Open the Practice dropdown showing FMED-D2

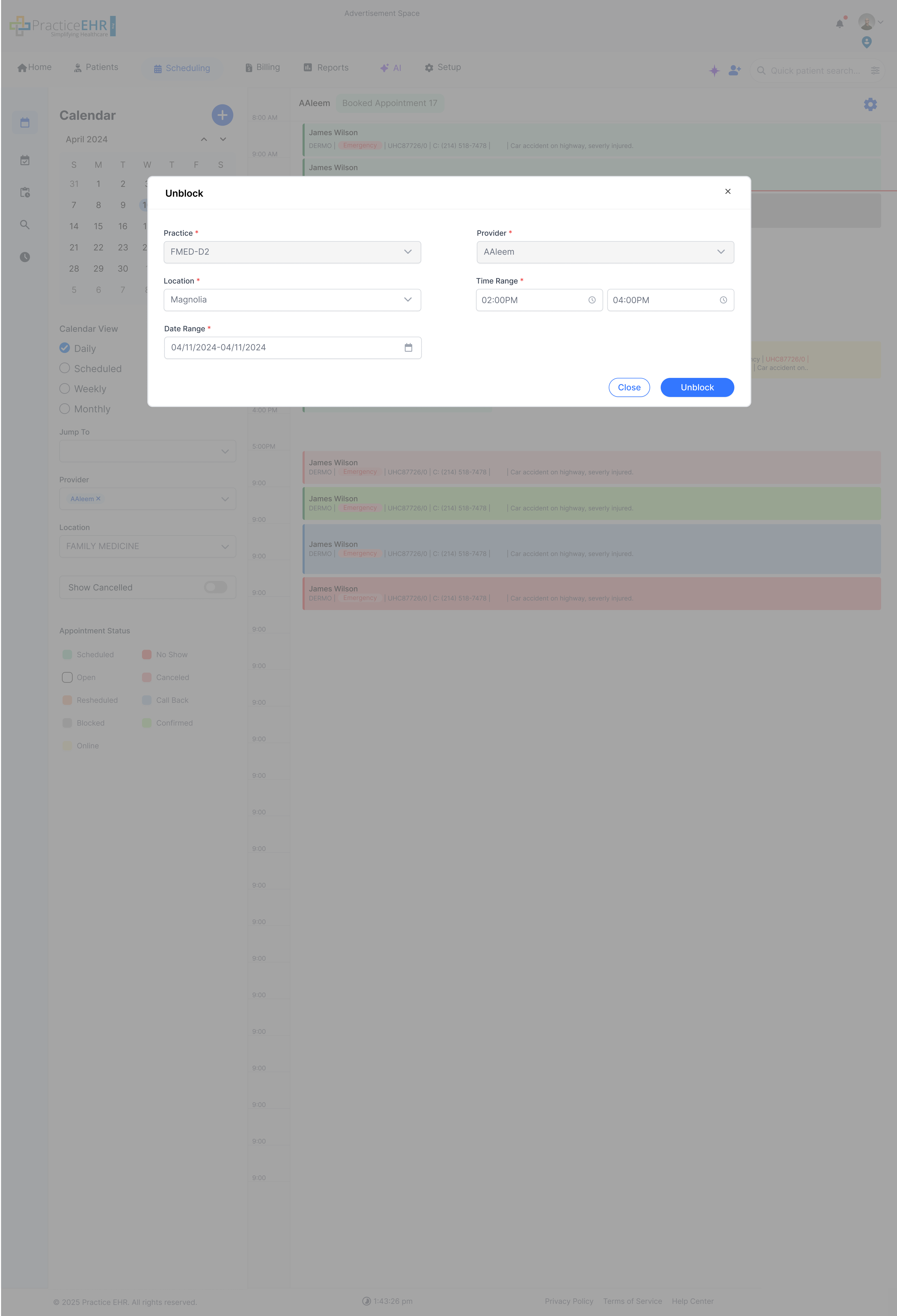click(x=292, y=252)
